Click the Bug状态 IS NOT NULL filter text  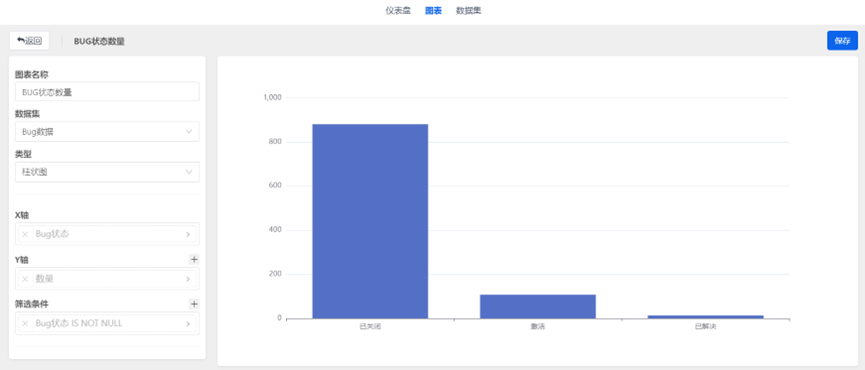coord(79,323)
